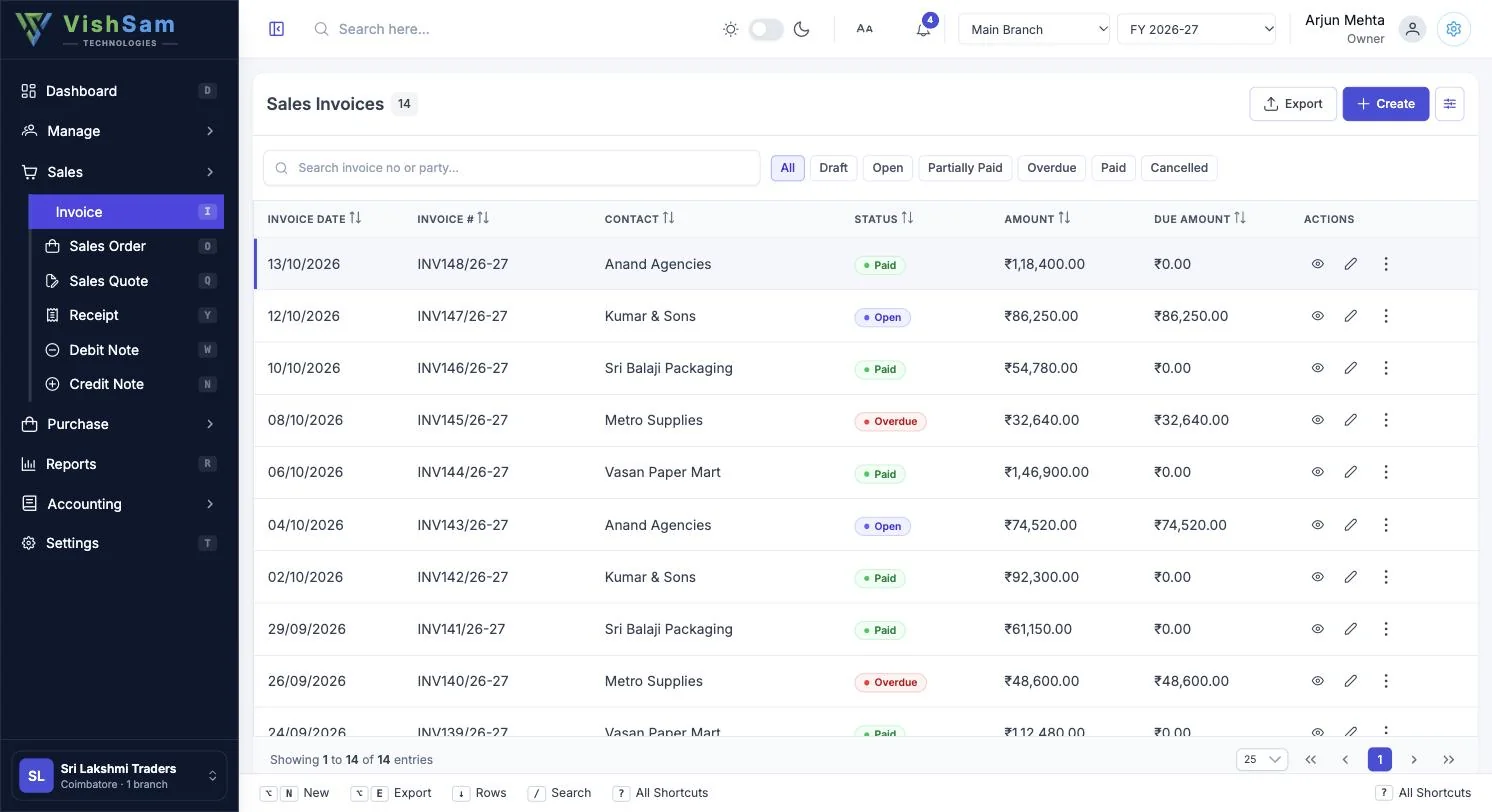Screen dimensions: 1492x812
Task: View invoice INV145/26-27 with eye icon
Action: 1317,420
